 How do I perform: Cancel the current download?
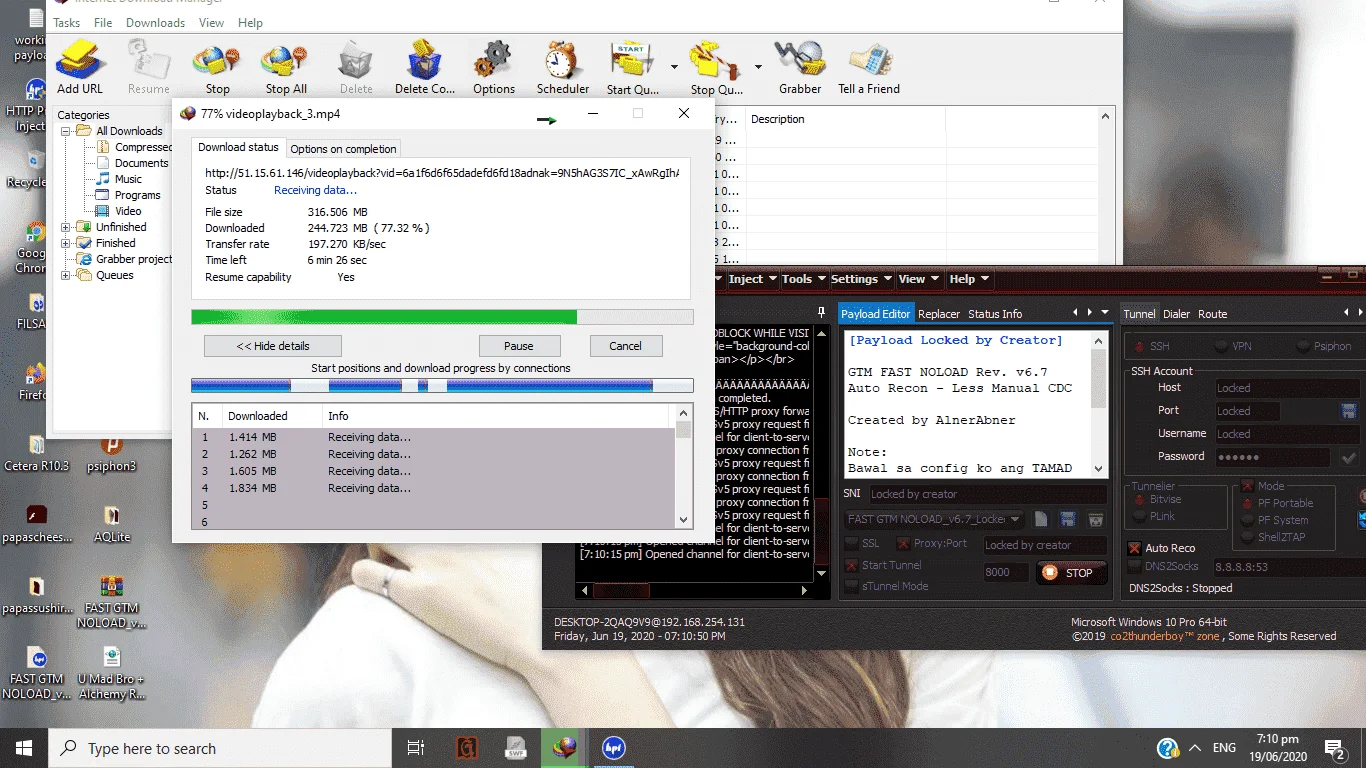[x=625, y=346]
